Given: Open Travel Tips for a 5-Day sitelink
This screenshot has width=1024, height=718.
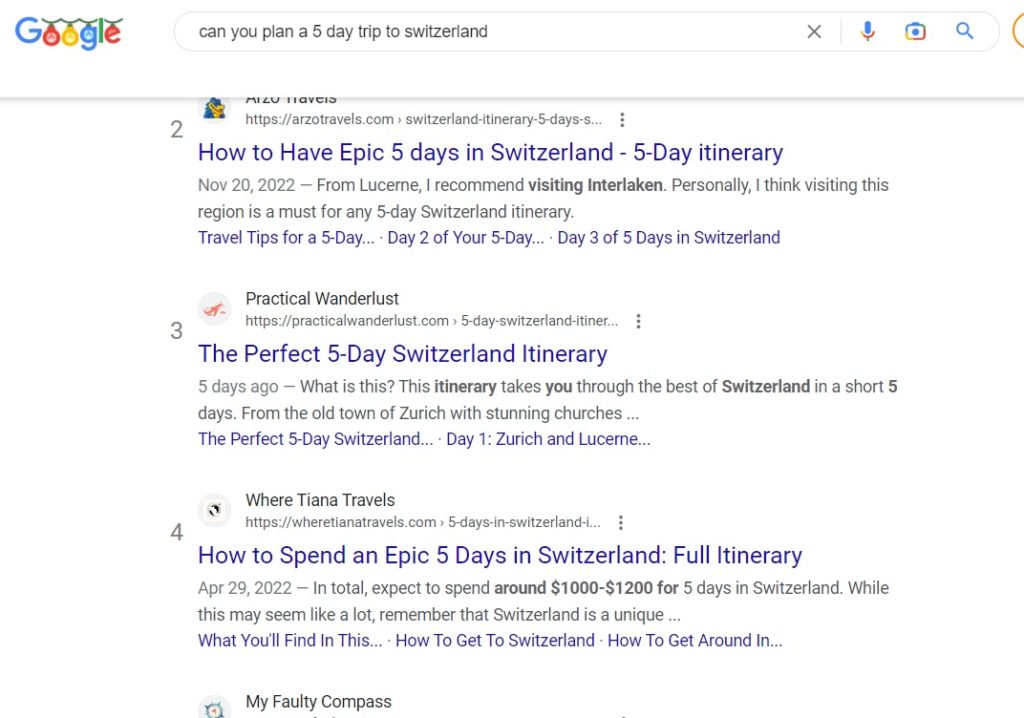Looking at the screenshot, I should 286,237.
